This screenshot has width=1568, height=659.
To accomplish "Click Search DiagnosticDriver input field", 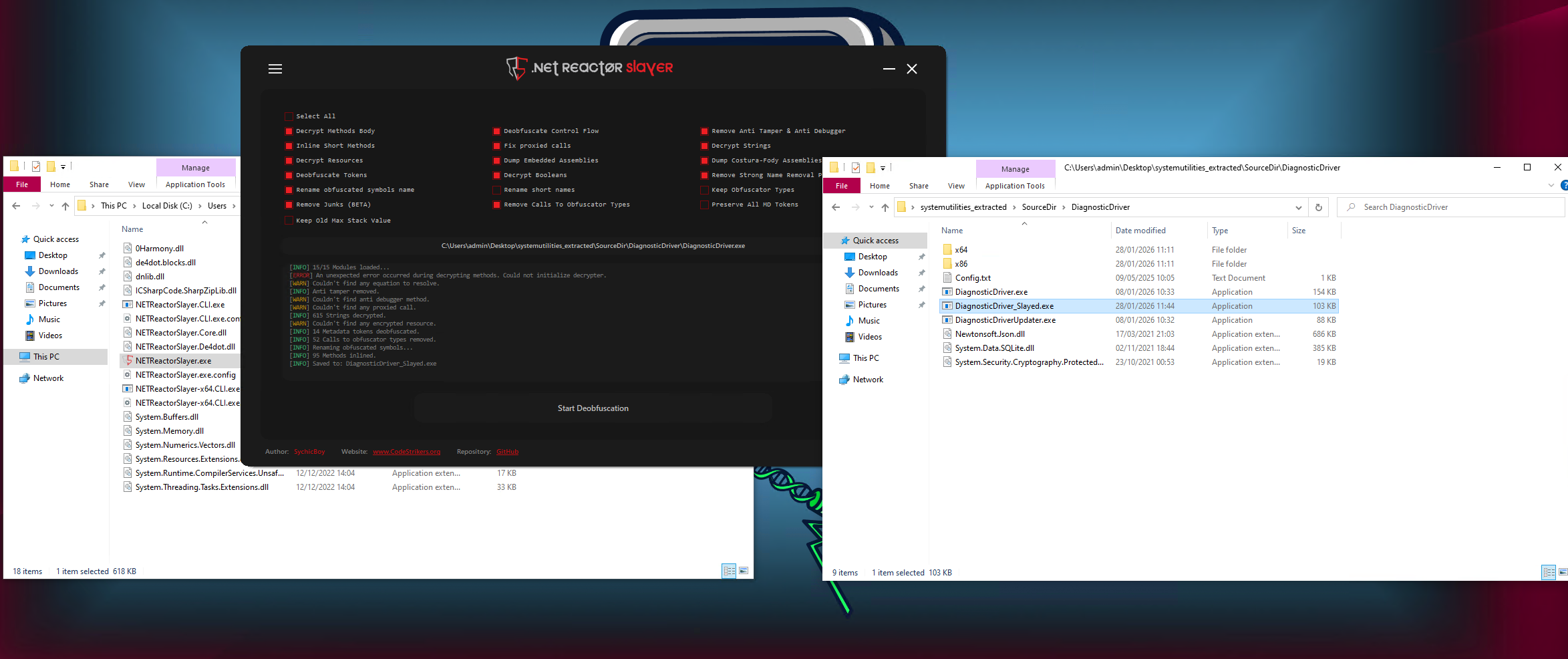I will pos(1450,207).
